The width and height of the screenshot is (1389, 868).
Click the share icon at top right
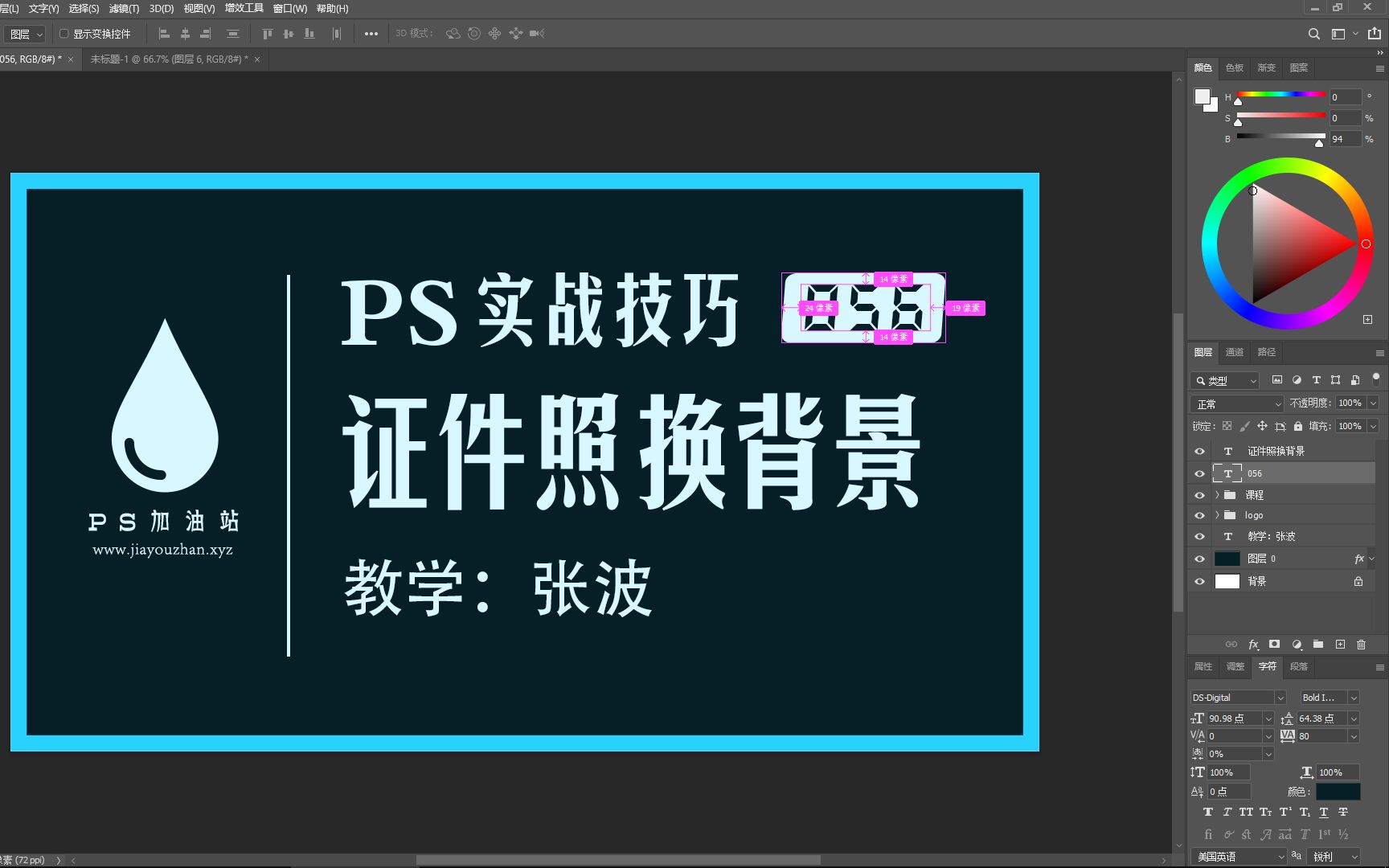[x=1375, y=34]
